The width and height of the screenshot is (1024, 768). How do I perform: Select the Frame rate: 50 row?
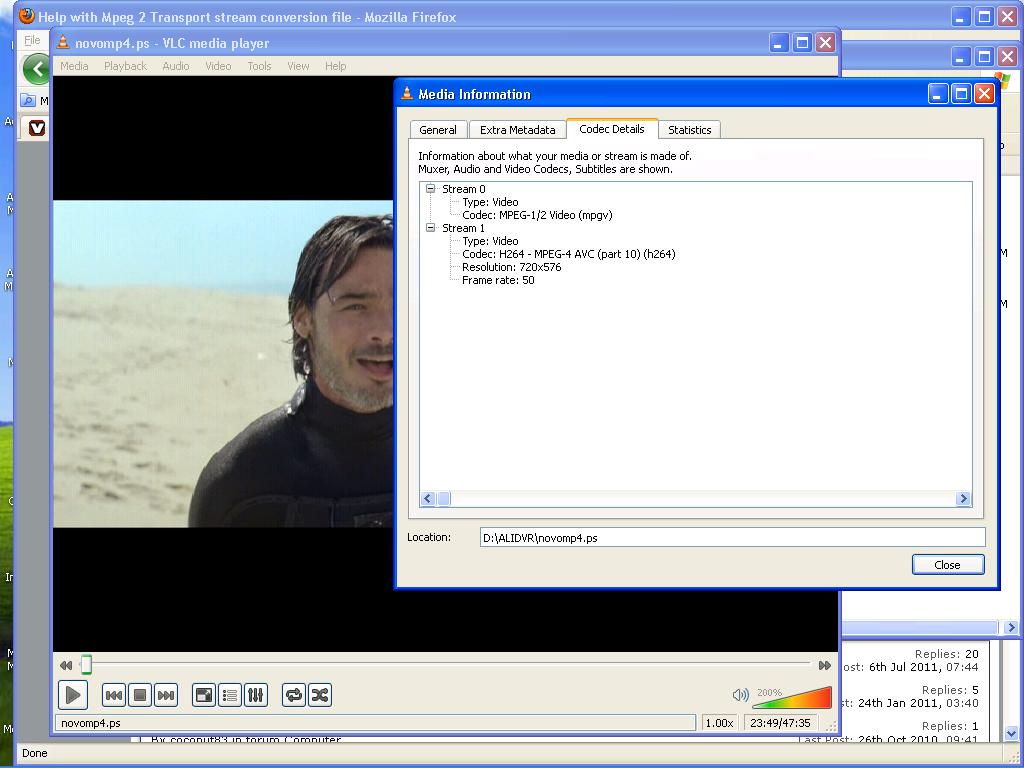click(498, 280)
